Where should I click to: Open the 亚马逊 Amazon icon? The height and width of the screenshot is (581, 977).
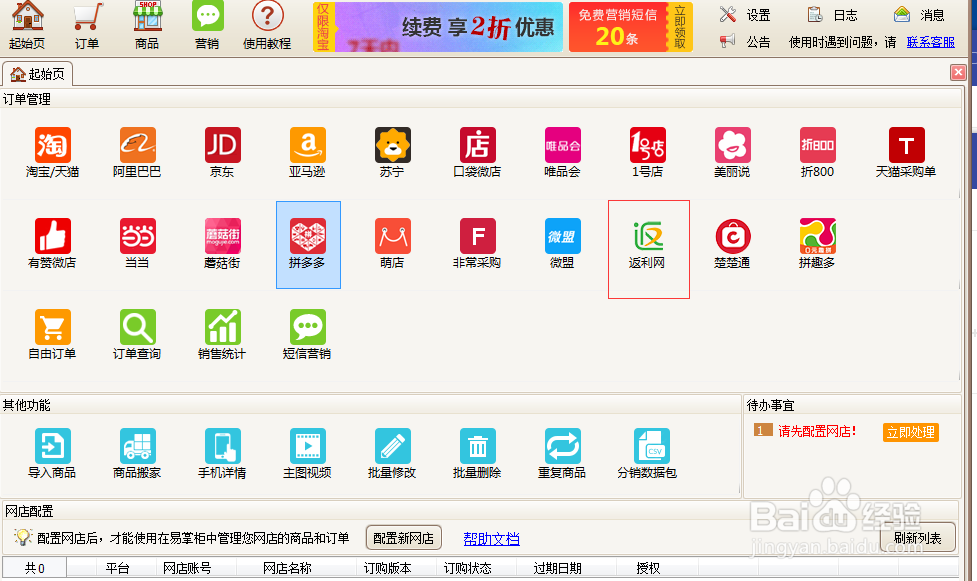point(307,153)
